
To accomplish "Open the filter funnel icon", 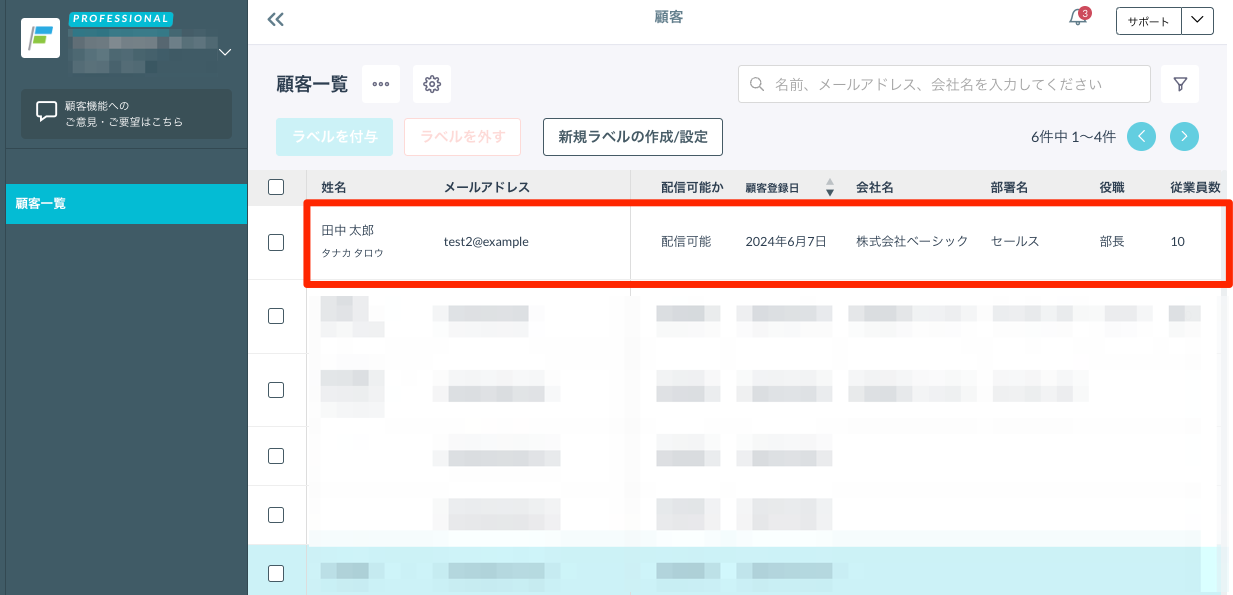I will pos(1180,85).
